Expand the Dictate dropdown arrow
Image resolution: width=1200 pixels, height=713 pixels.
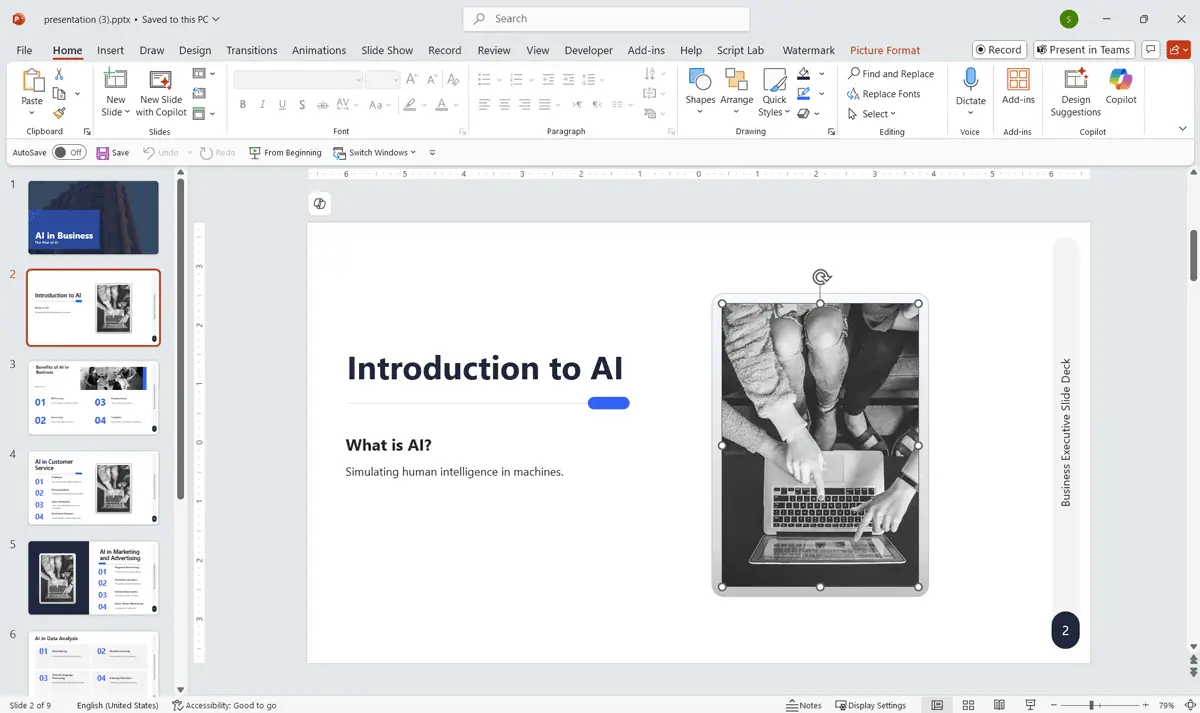(970, 113)
